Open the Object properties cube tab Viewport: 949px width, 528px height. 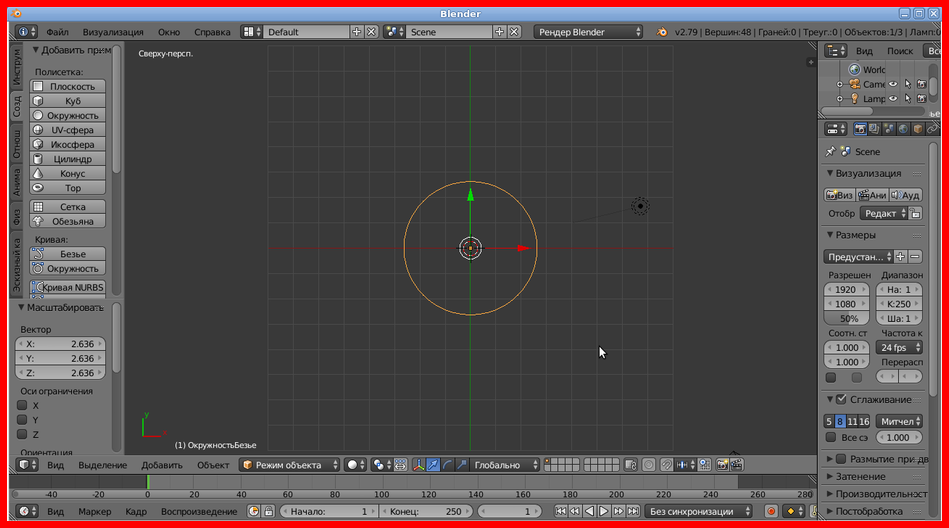pyautogui.click(x=918, y=129)
